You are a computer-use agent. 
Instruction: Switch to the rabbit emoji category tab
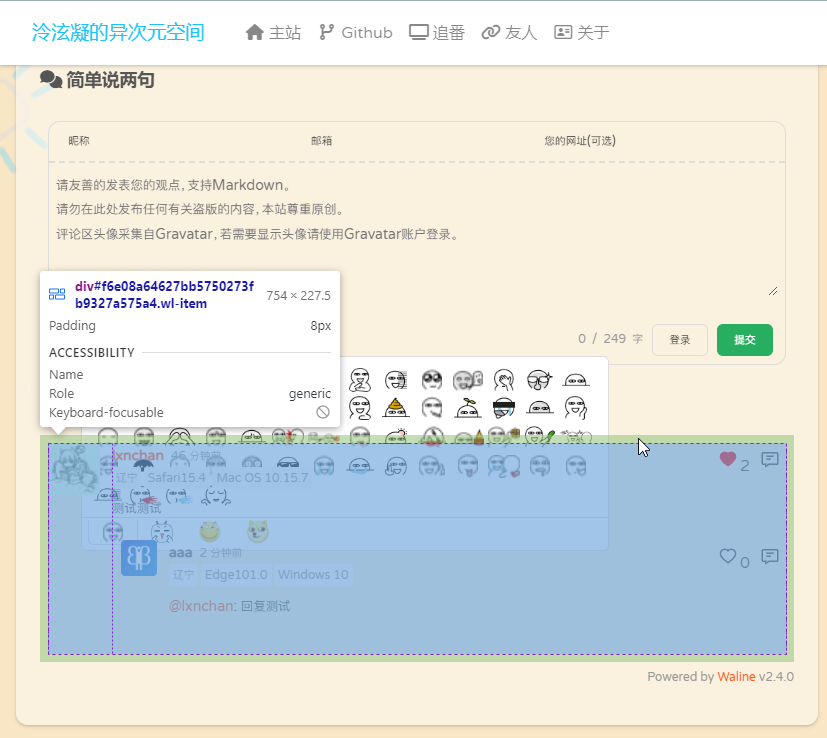(161, 531)
